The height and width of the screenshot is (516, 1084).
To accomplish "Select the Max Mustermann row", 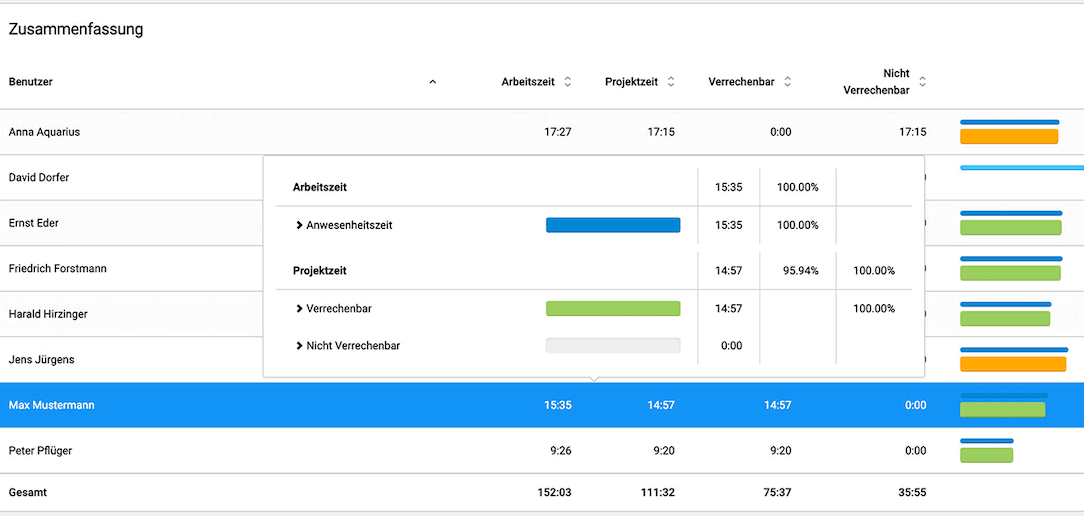I will click(x=542, y=405).
